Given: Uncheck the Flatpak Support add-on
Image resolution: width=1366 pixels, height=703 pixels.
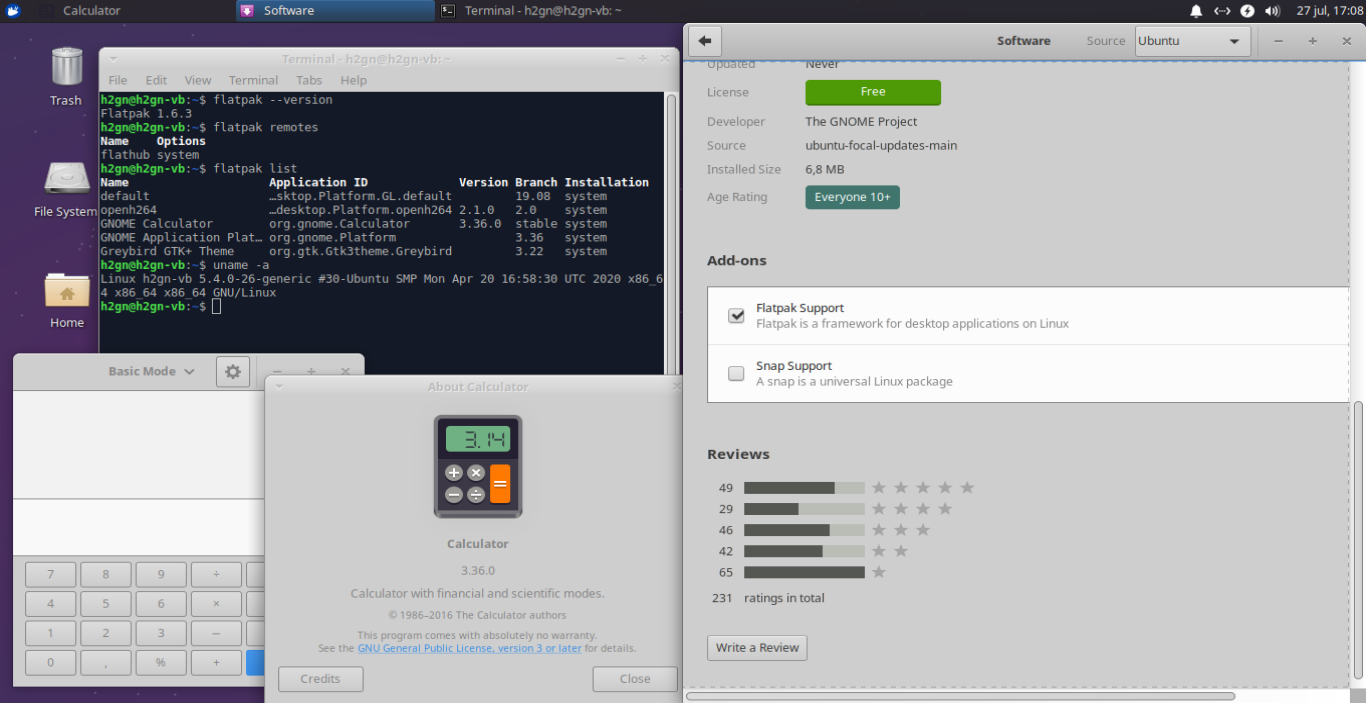Looking at the screenshot, I should 736,315.
